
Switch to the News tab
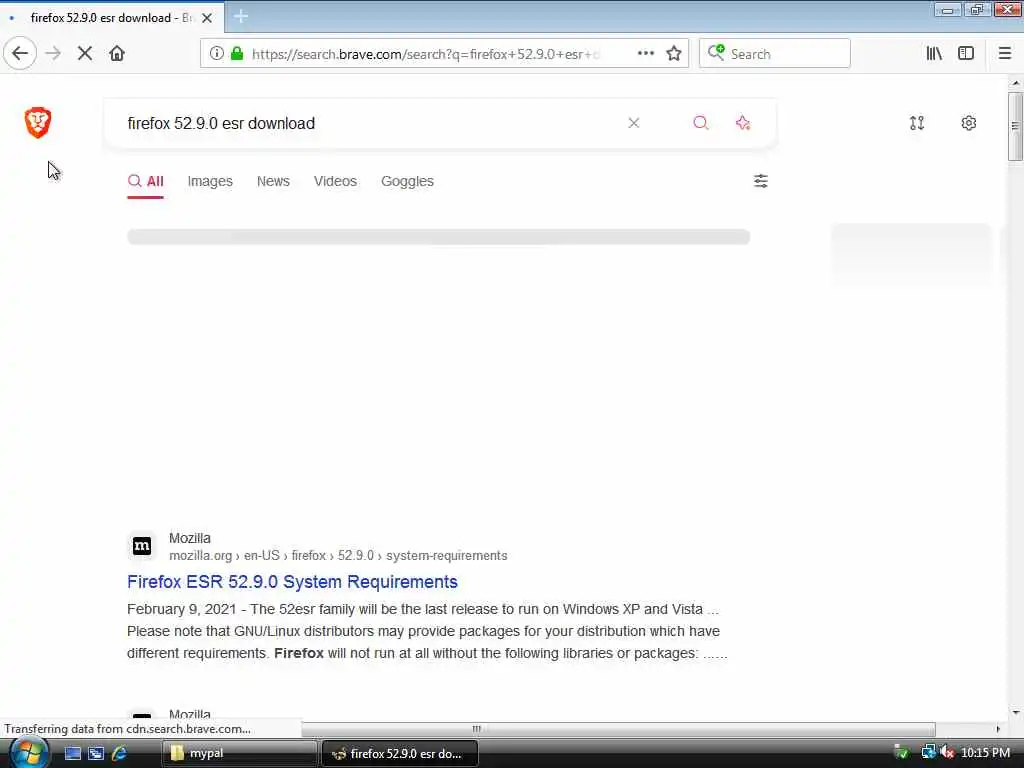273,181
